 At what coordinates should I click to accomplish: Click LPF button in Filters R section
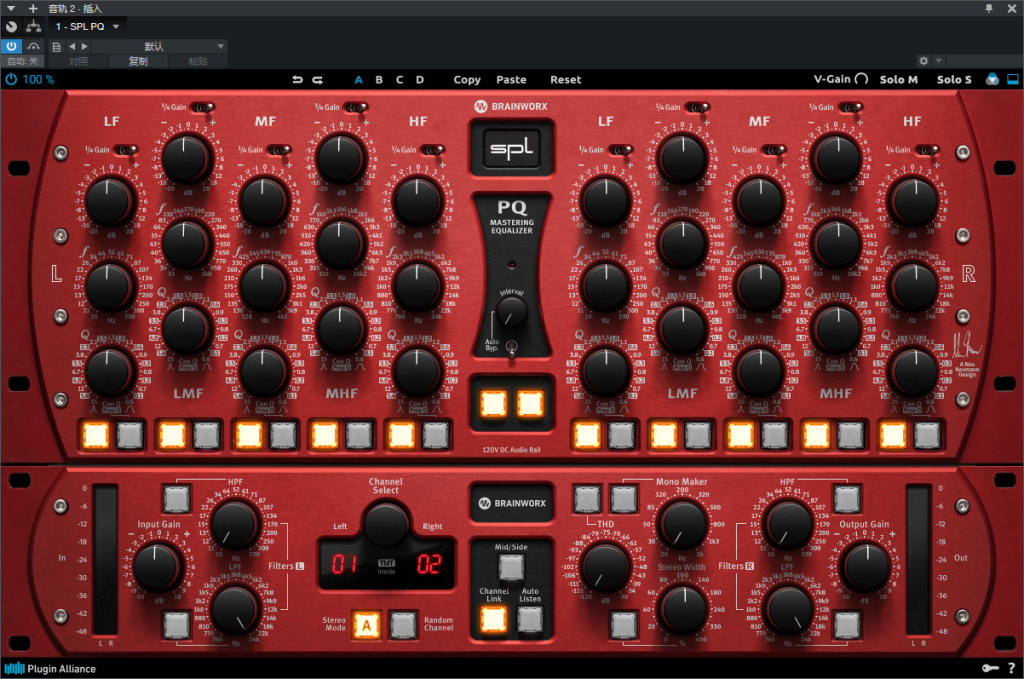click(x=847, y=624)
